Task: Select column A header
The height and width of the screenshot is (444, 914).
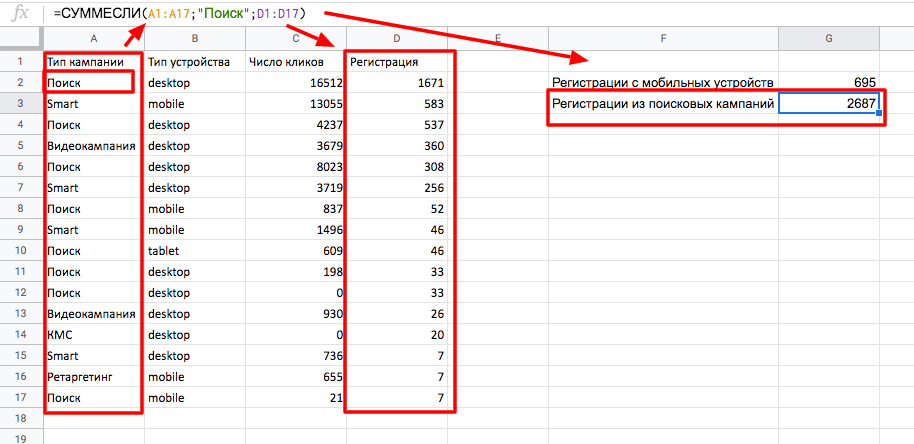Action: point(93,40)
